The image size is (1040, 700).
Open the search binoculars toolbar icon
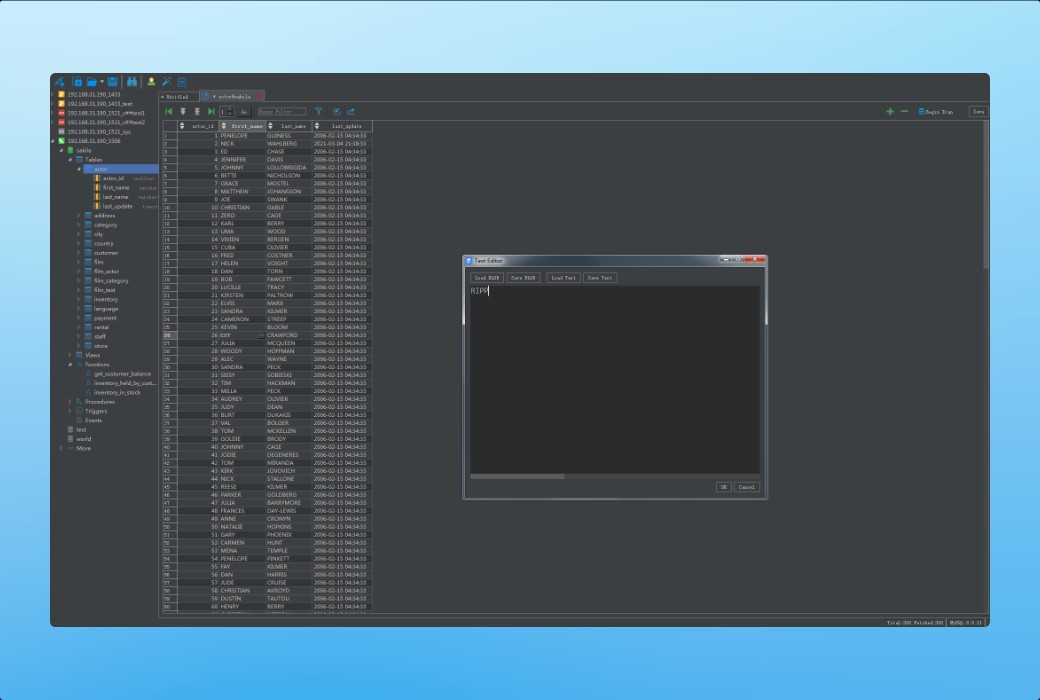(x=132, y=82)
